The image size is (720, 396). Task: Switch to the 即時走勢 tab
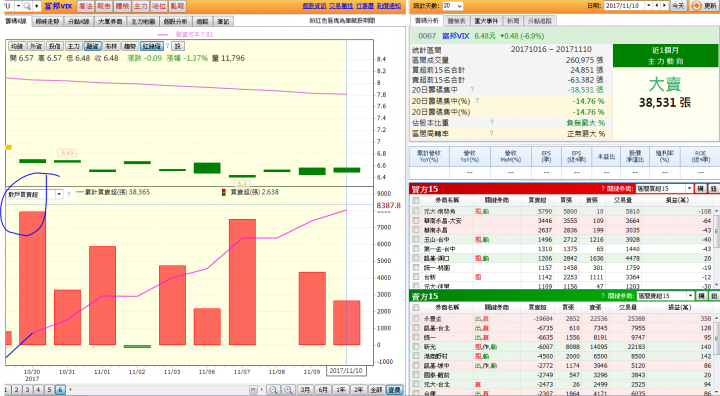[x=47, y=21]
